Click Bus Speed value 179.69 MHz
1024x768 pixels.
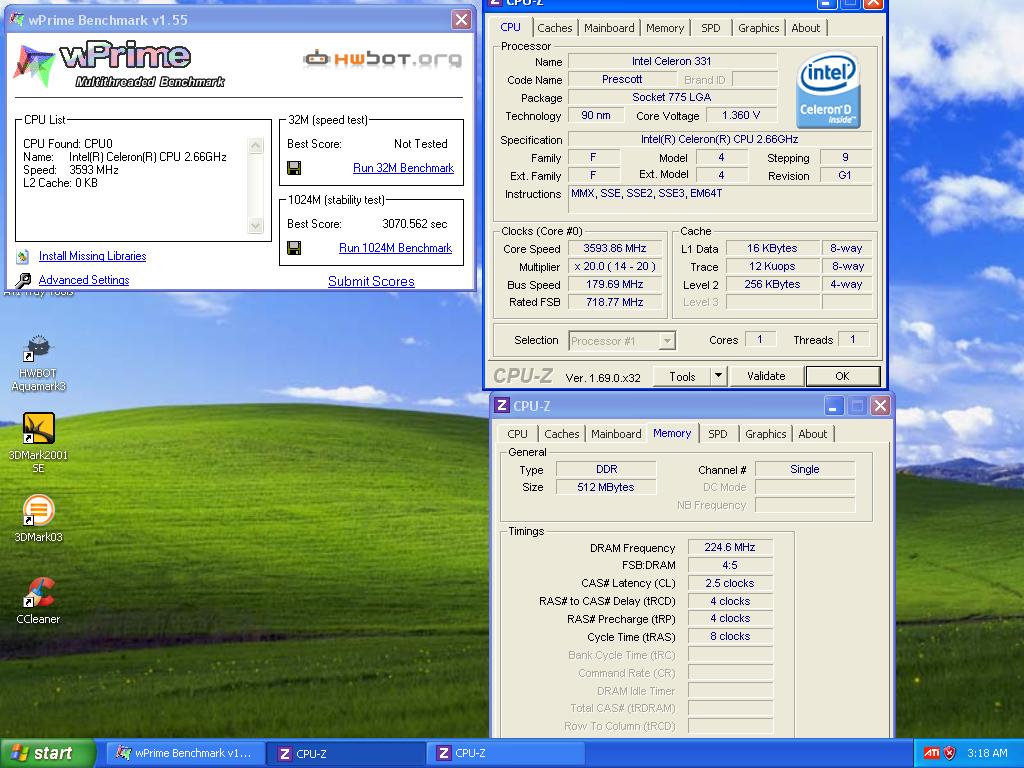(x=615, y=284)
